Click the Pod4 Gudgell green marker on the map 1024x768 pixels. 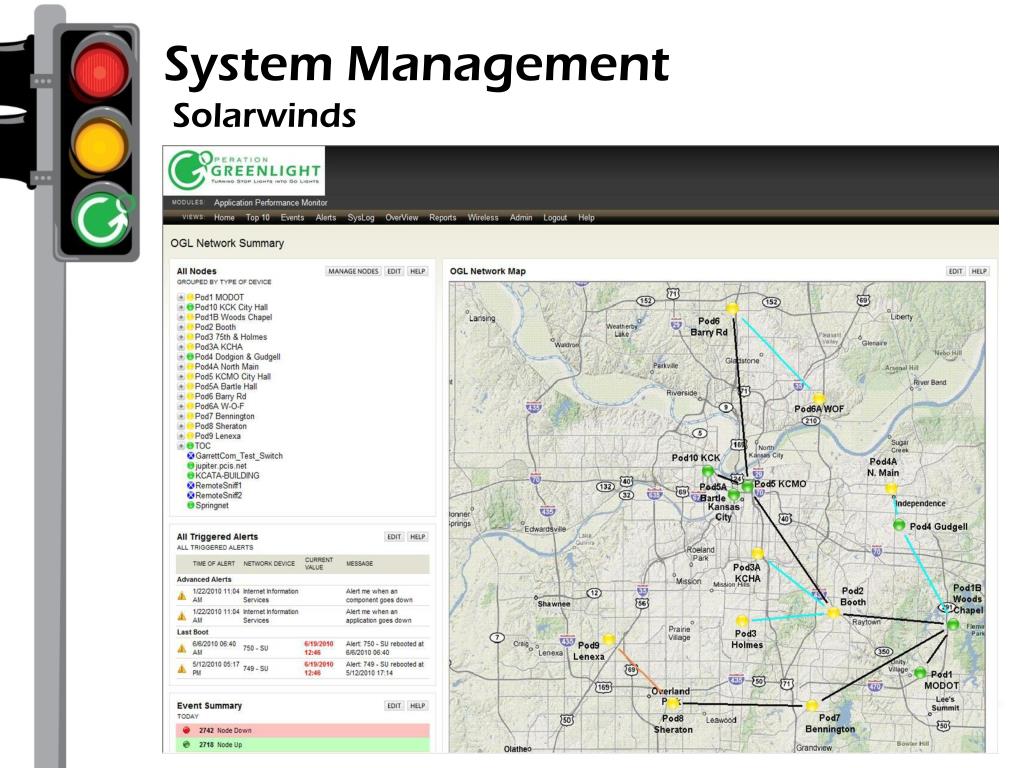899,525
